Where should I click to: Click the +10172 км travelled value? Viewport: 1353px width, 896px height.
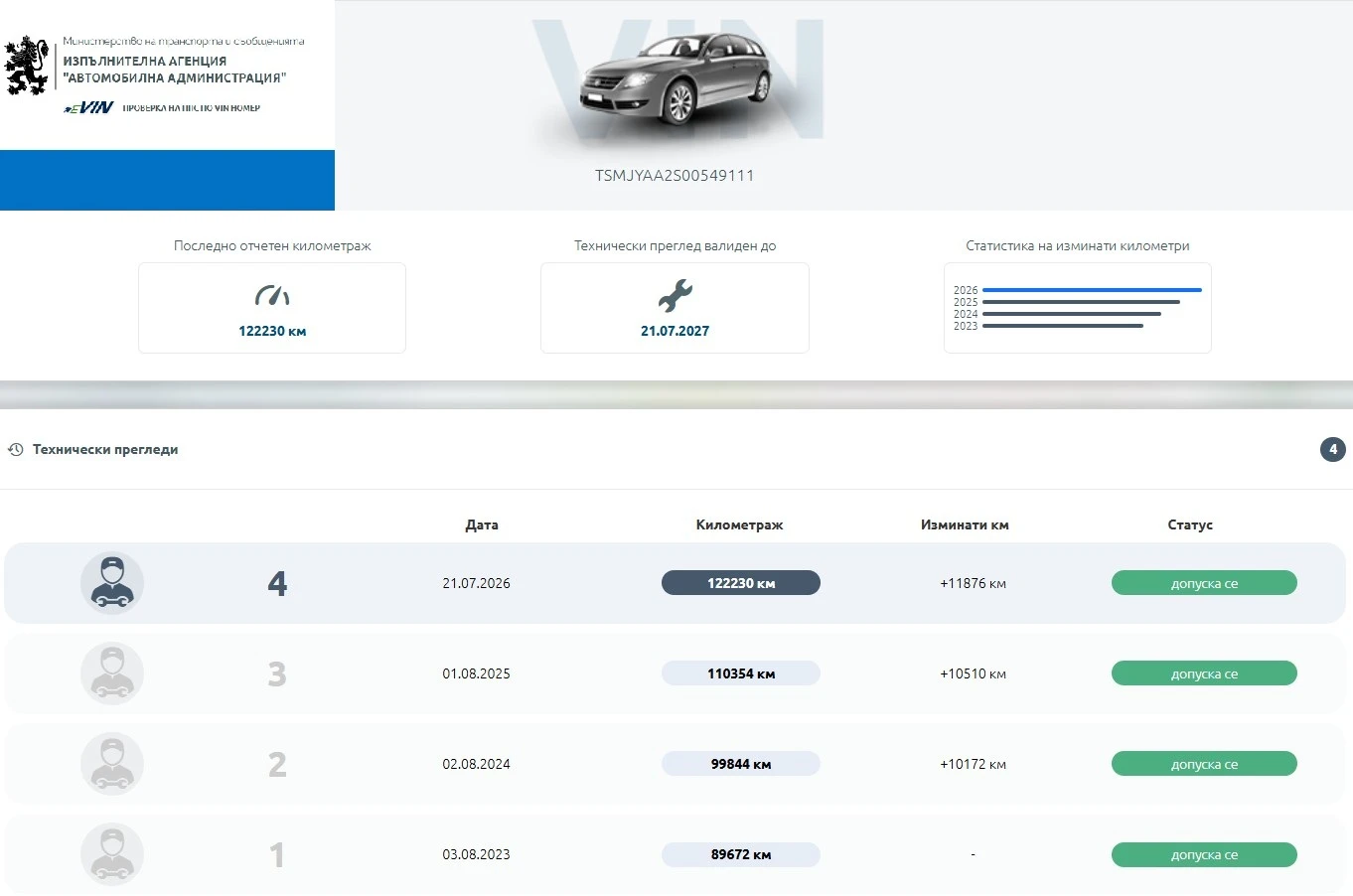(973, 764)
